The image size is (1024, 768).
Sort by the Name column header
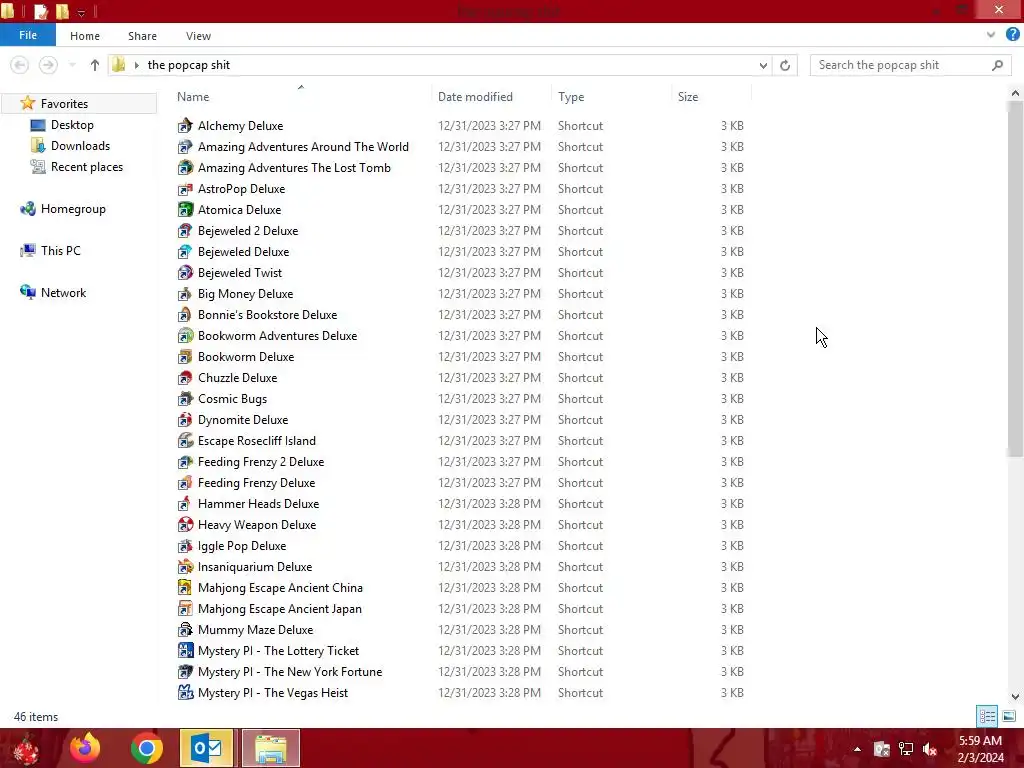click(x=193, y=97)
